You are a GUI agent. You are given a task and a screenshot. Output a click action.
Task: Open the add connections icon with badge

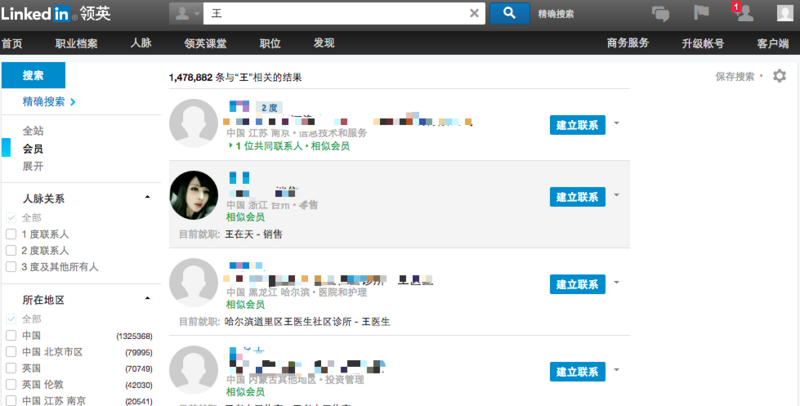742,12
